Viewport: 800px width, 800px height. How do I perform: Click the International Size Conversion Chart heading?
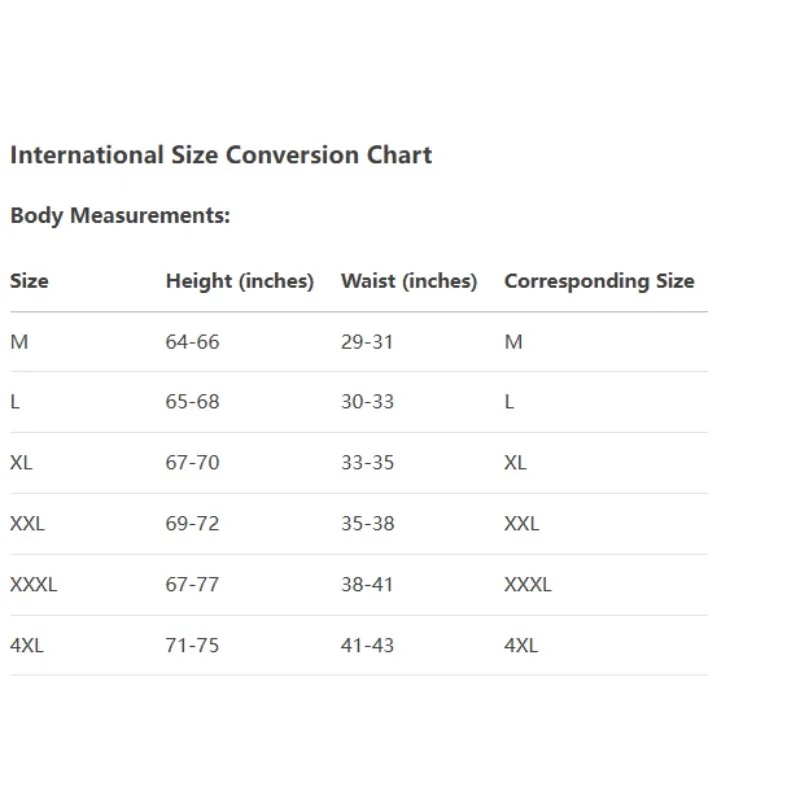[x=220, y=155]
